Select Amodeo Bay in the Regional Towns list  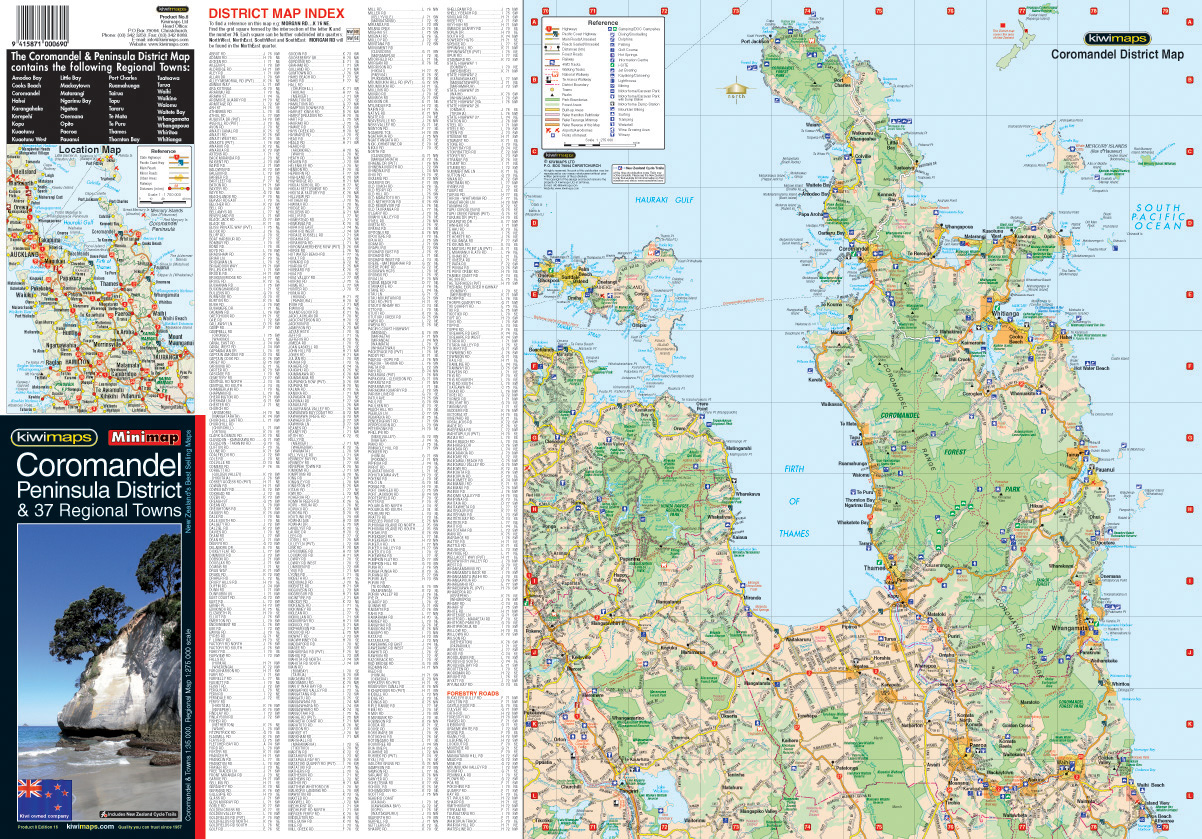click(x=28, y=77)
